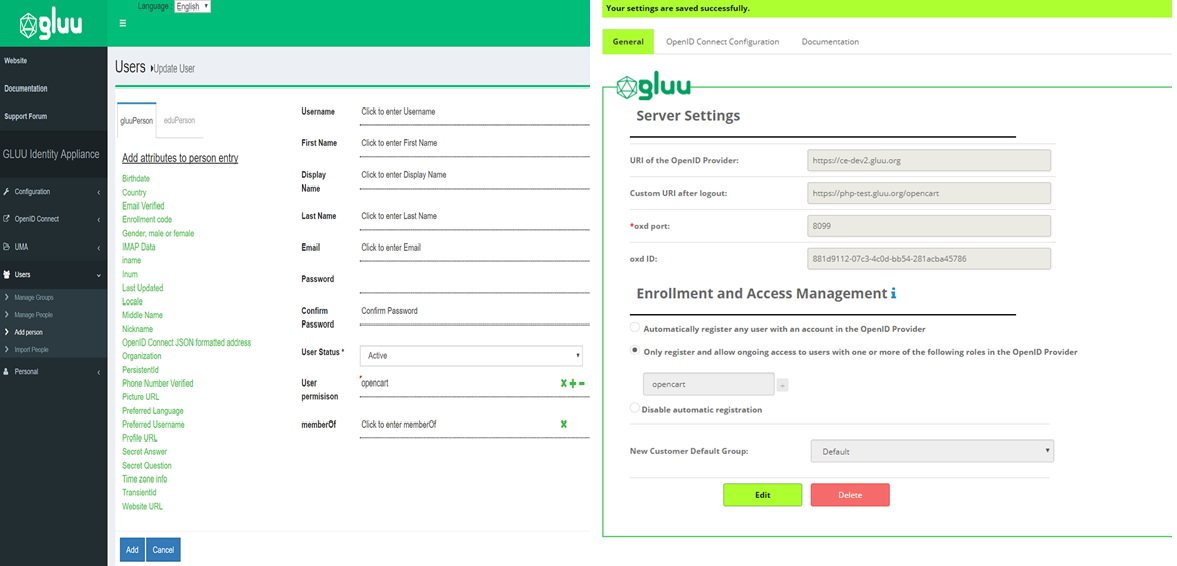
Task: Click the URI of the OpenID Provider field
Action: 929,160
